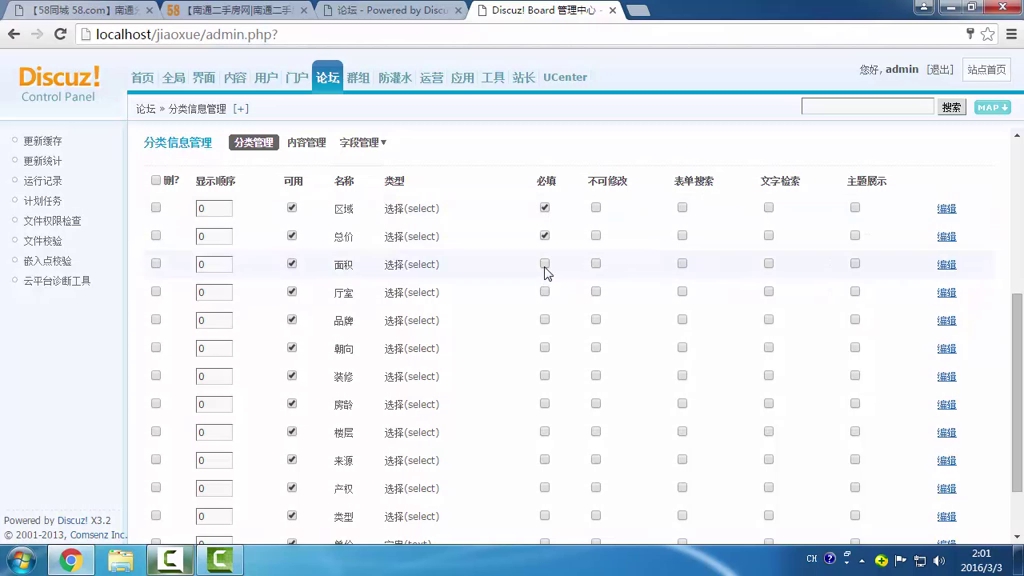The height and width of the screenshot is (576, 1024).
Task: Switch to the 用户 navigation tab
Action: point(266,77)
